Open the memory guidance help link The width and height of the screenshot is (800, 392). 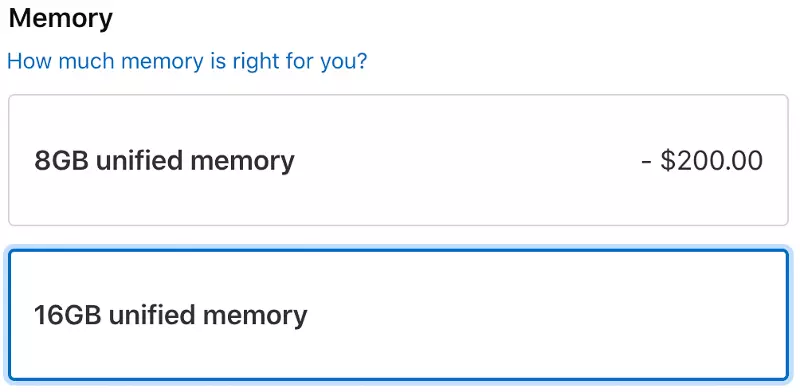(187, 61)
